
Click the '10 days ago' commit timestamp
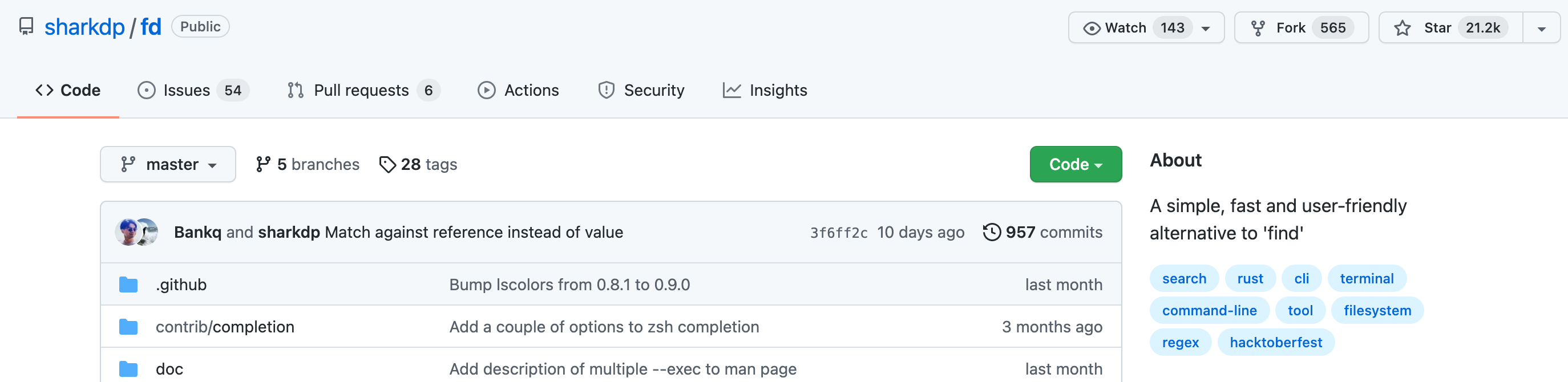920,233
